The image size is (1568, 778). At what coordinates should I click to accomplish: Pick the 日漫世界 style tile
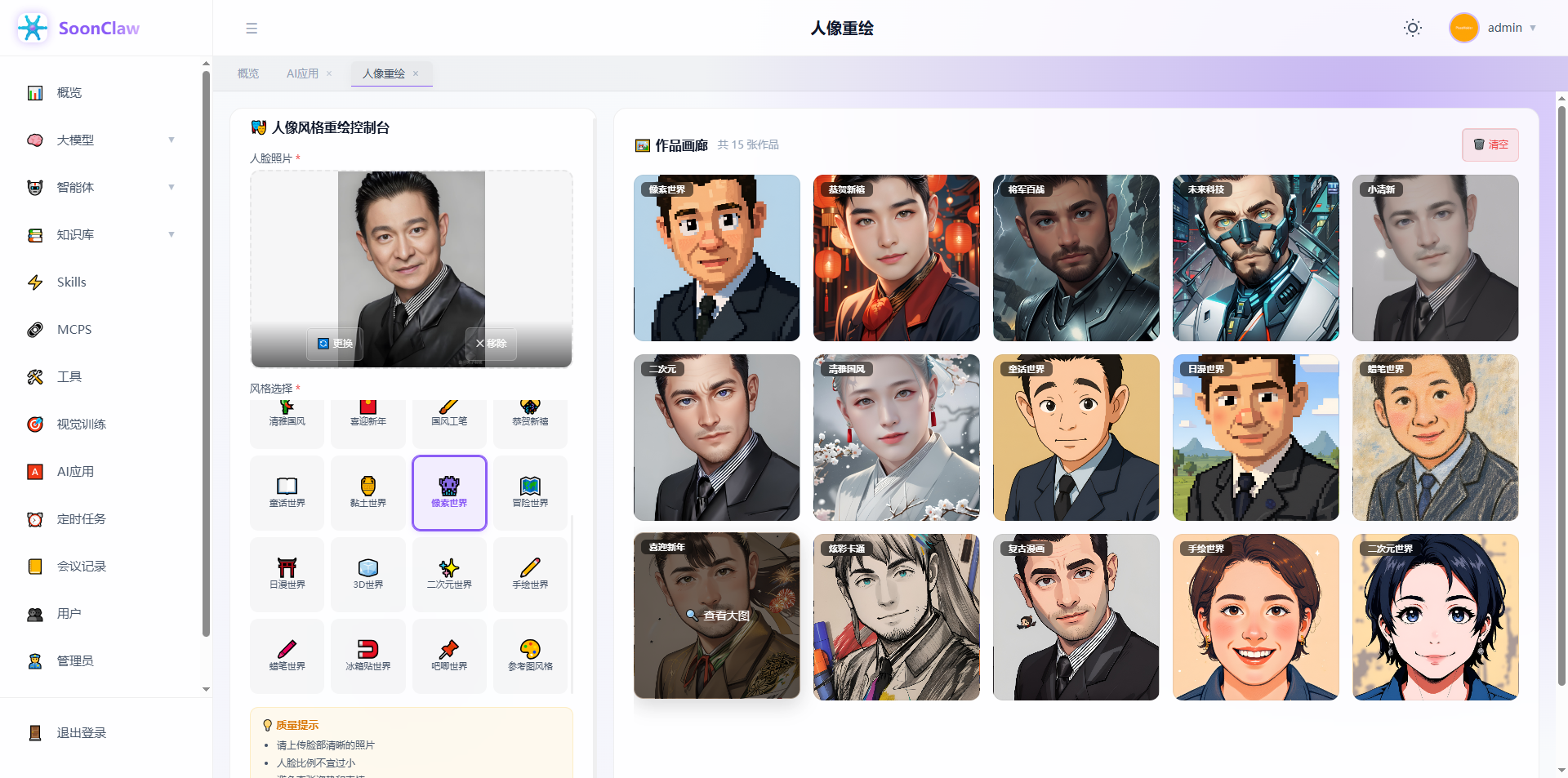click(287, 575)
